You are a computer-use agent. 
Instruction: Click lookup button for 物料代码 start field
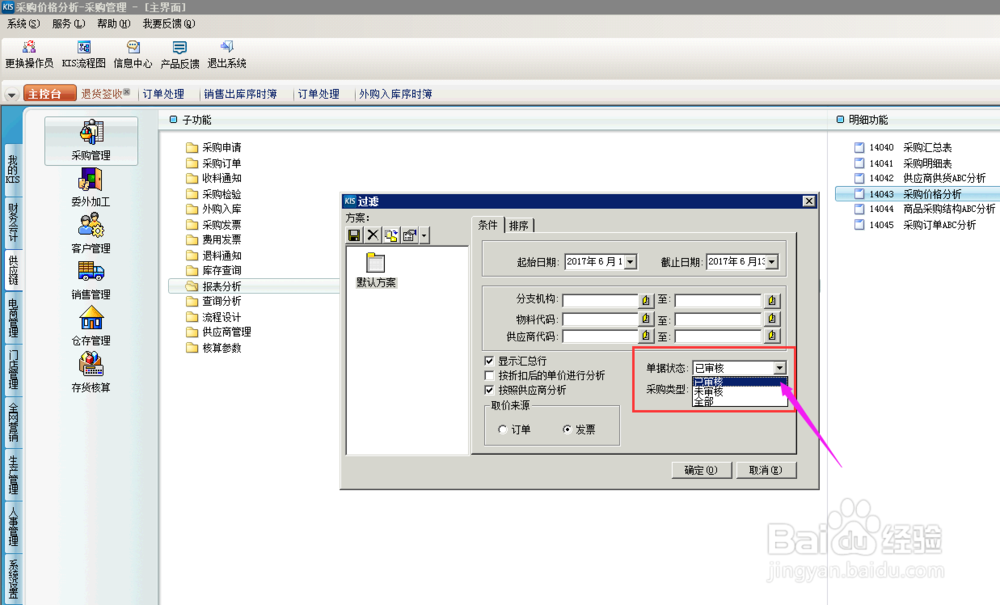[645, 318]
